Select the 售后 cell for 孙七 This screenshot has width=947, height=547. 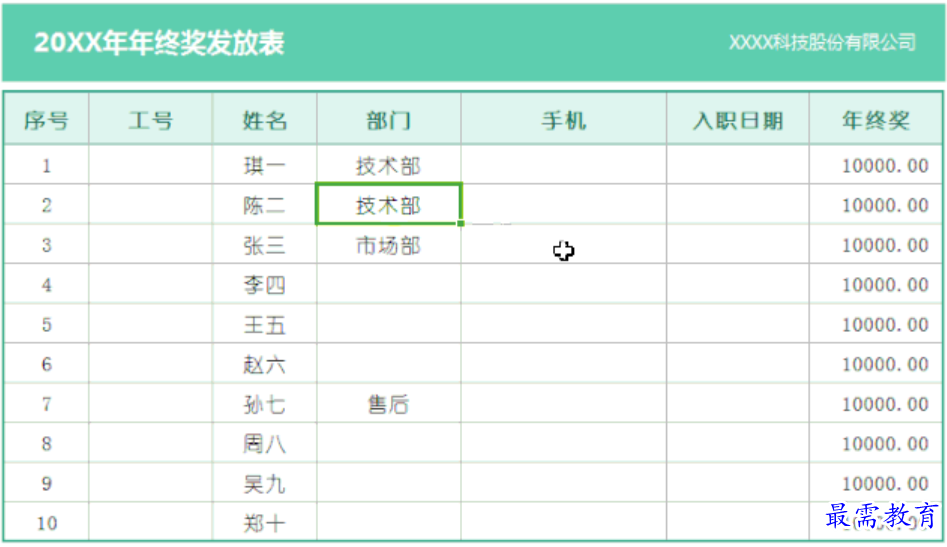[x=388, y=403]
